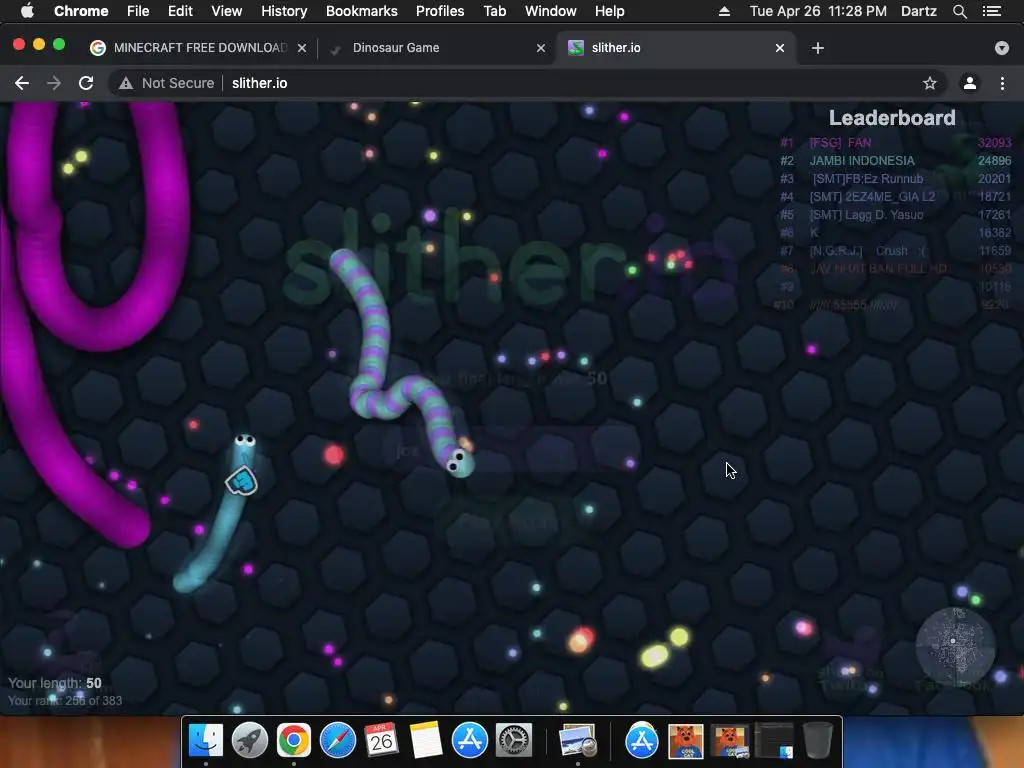Image resolution: width=1024 pixels, height=768 pixels.
Task: Select the slither.io tab
Action: 675,48
